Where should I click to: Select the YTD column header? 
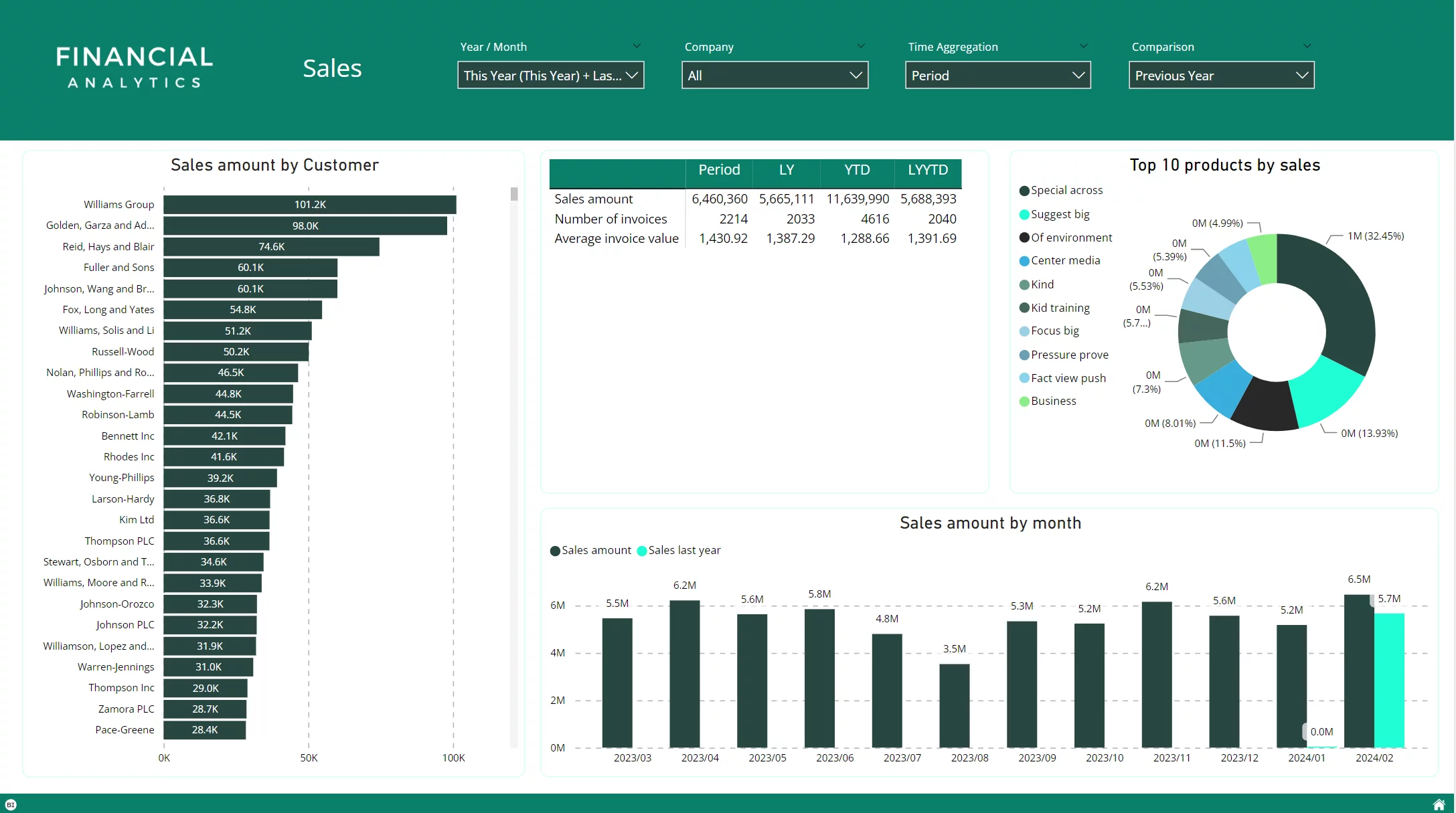(856, 170)
